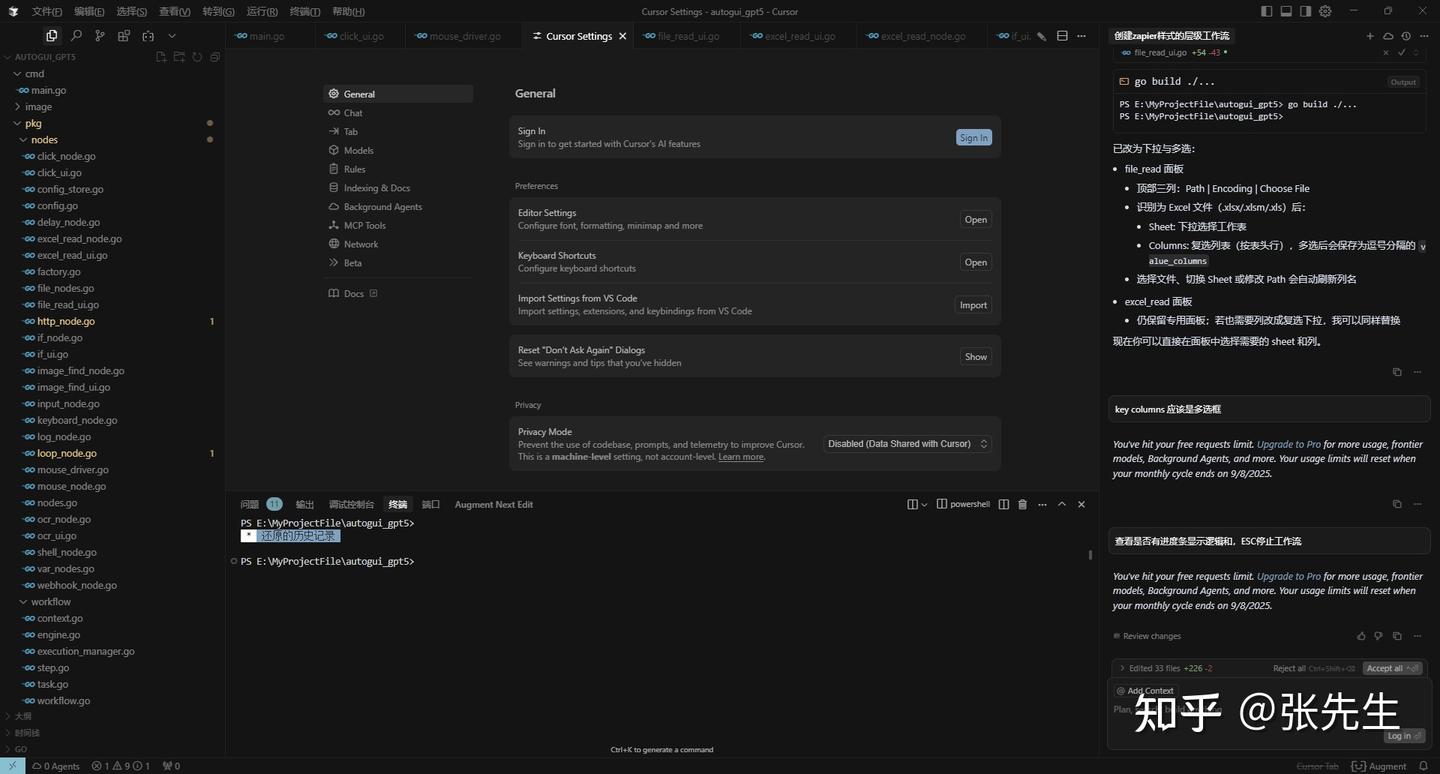Create a new file in the Explorer
Viewport: 1440px width, 774px height.
click(160, 57)
